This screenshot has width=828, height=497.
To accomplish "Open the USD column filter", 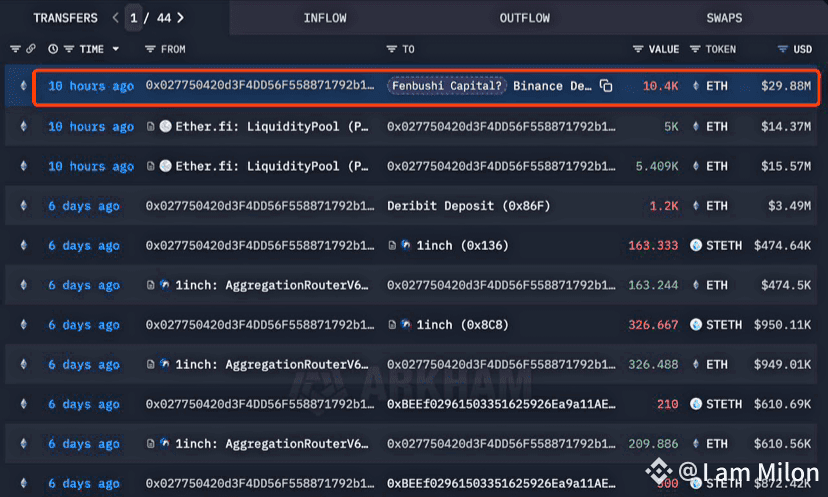I will [782, 49].
